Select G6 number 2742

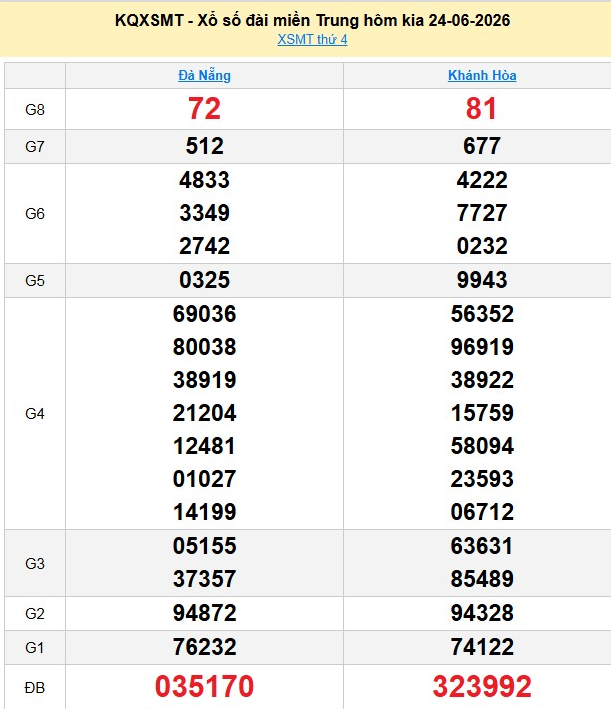[204, 246]
